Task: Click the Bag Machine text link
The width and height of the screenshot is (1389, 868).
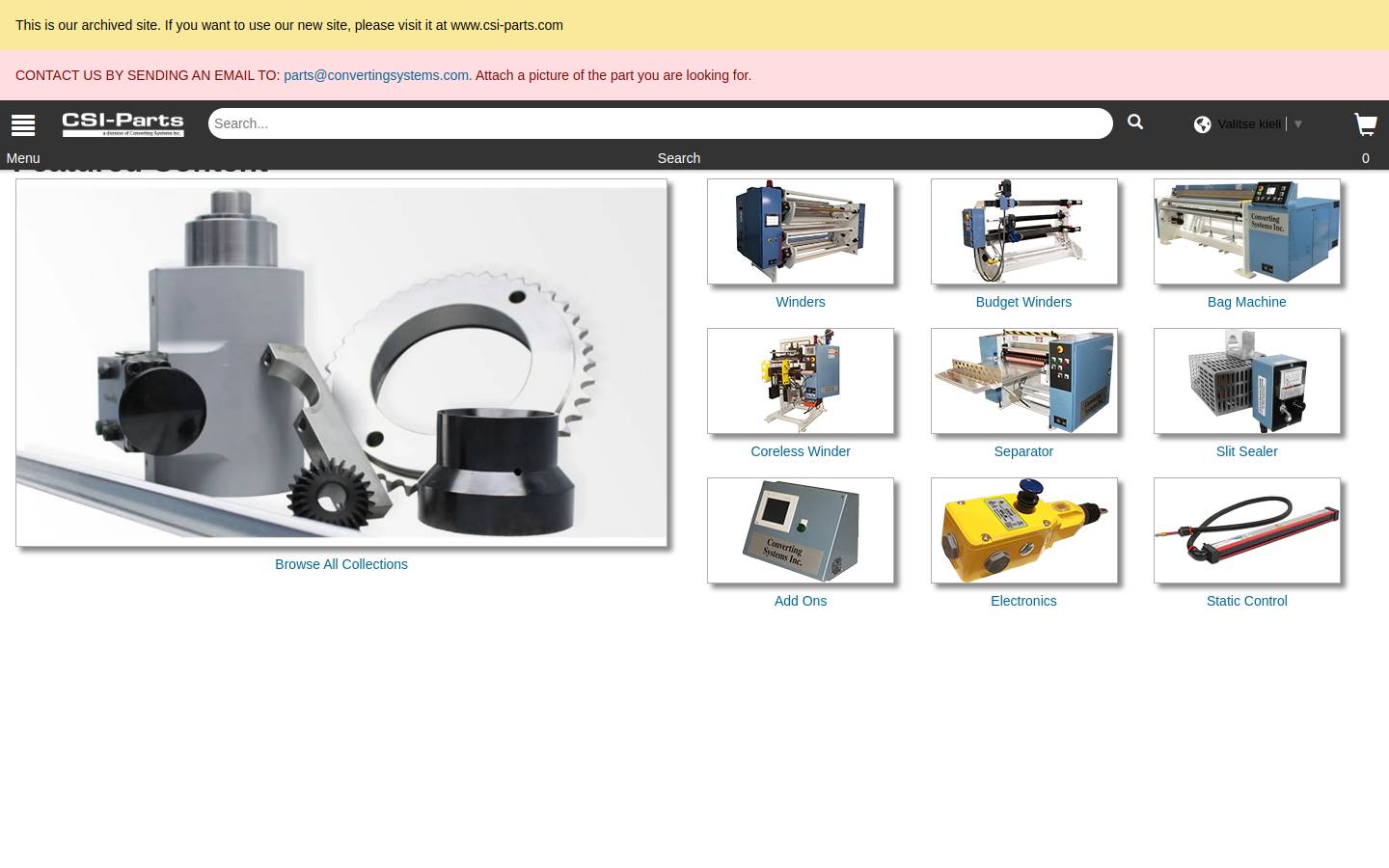Action: click(x=1247, y=302)
